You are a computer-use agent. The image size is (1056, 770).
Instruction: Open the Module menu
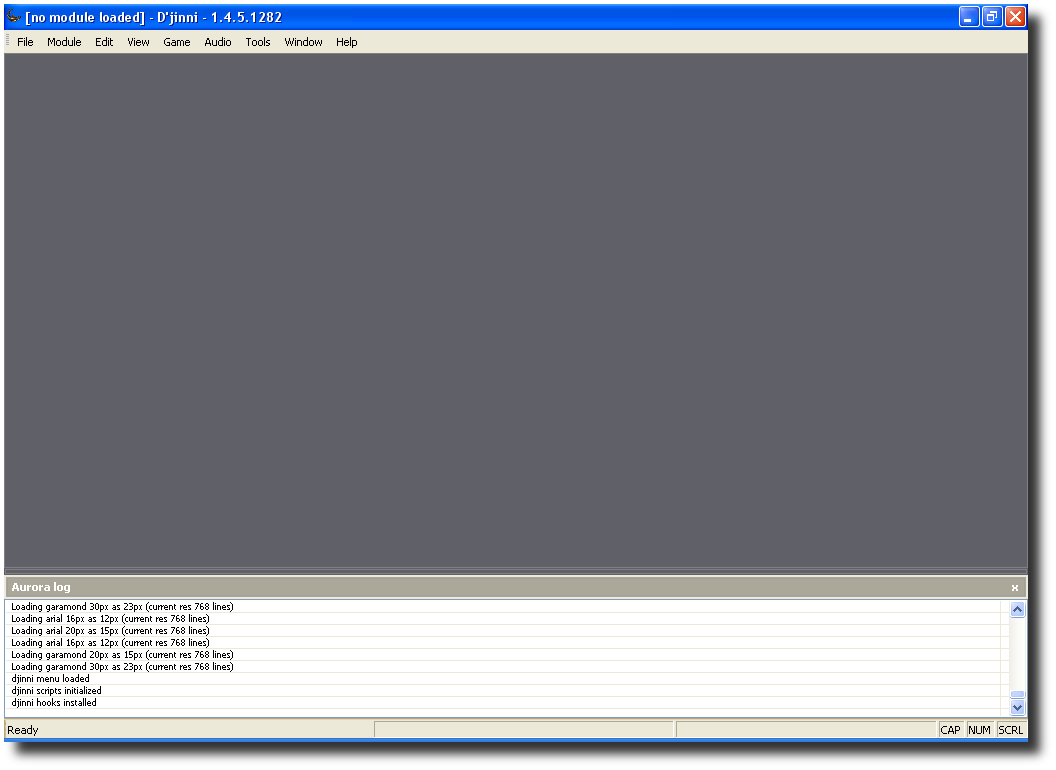(64, 42)
